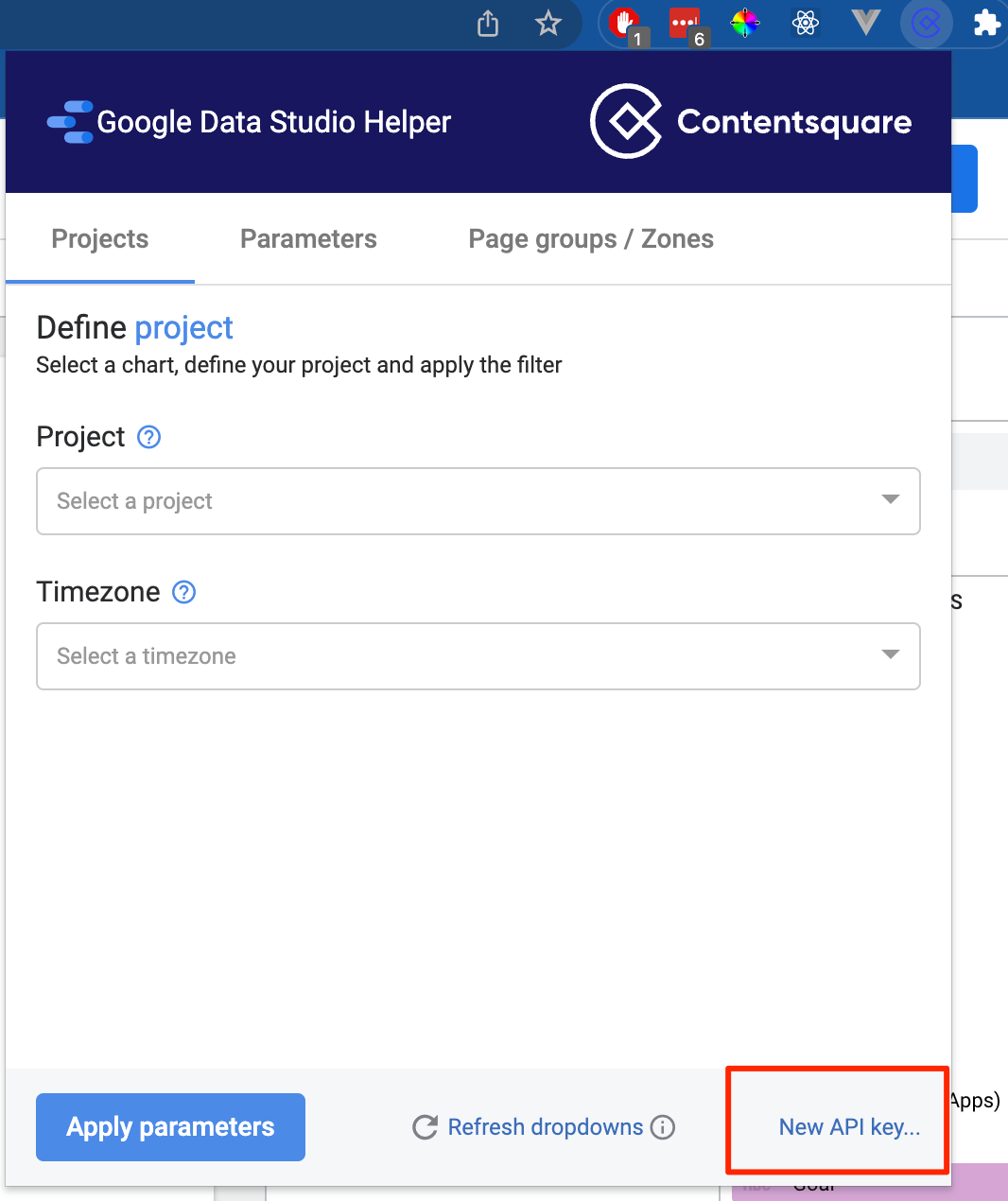
Task: Click the Refresh dropdowns info icon
Action: pos(663,1127)
